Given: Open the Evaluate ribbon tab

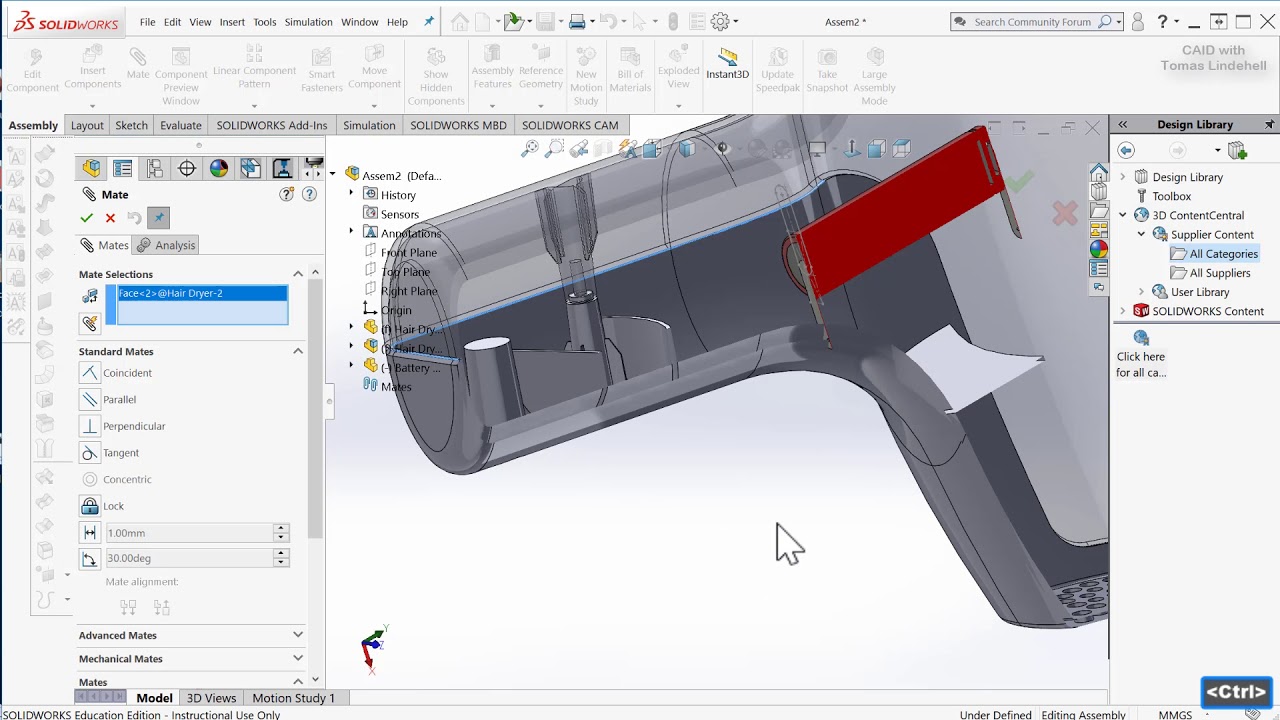Looking at the screenshot, I should (181, 125).
